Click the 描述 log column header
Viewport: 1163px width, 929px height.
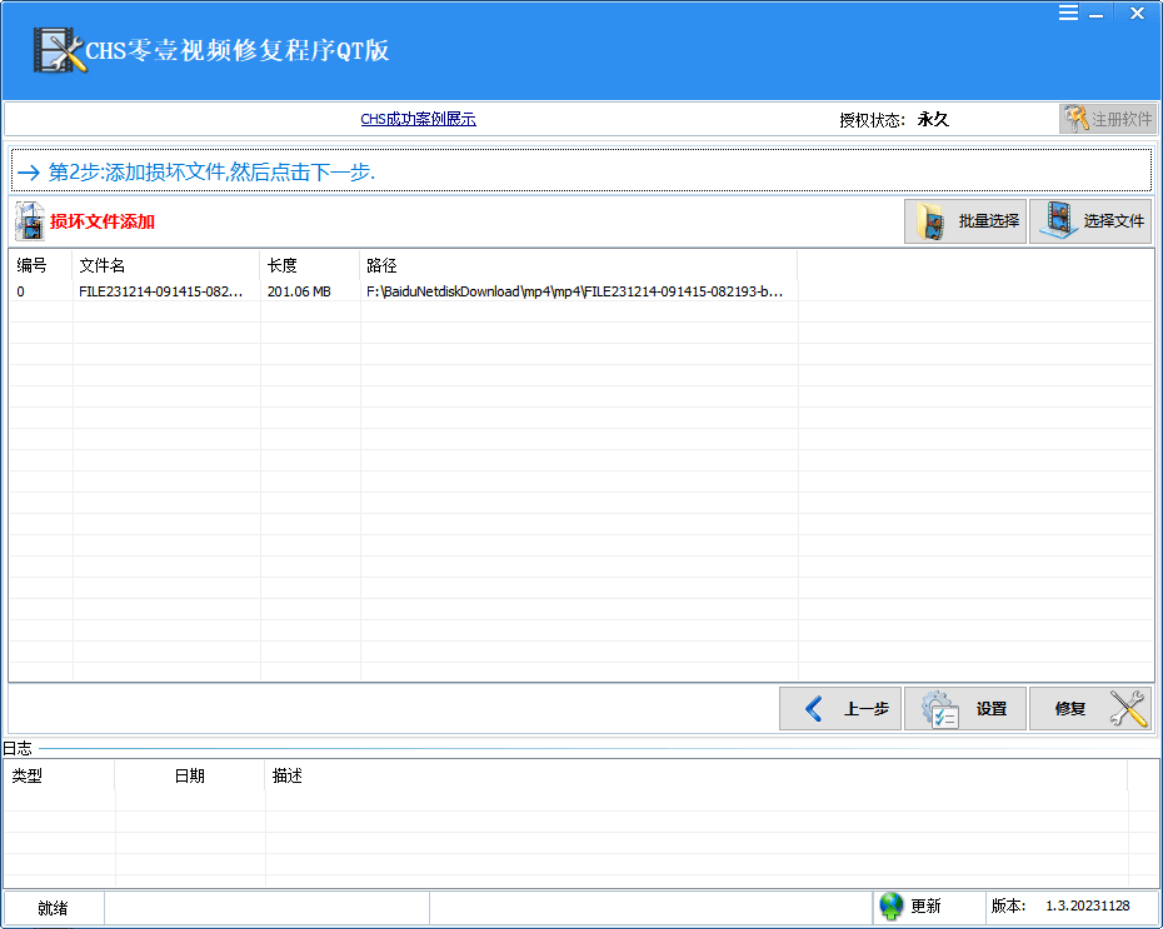tap(696, 776)
